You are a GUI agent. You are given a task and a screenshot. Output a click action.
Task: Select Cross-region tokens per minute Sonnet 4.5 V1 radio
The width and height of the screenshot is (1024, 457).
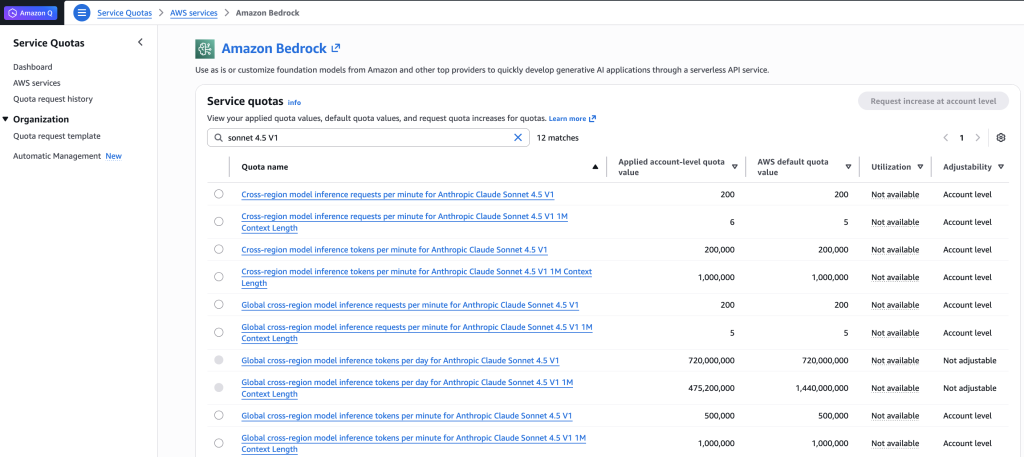coord(219,249)
